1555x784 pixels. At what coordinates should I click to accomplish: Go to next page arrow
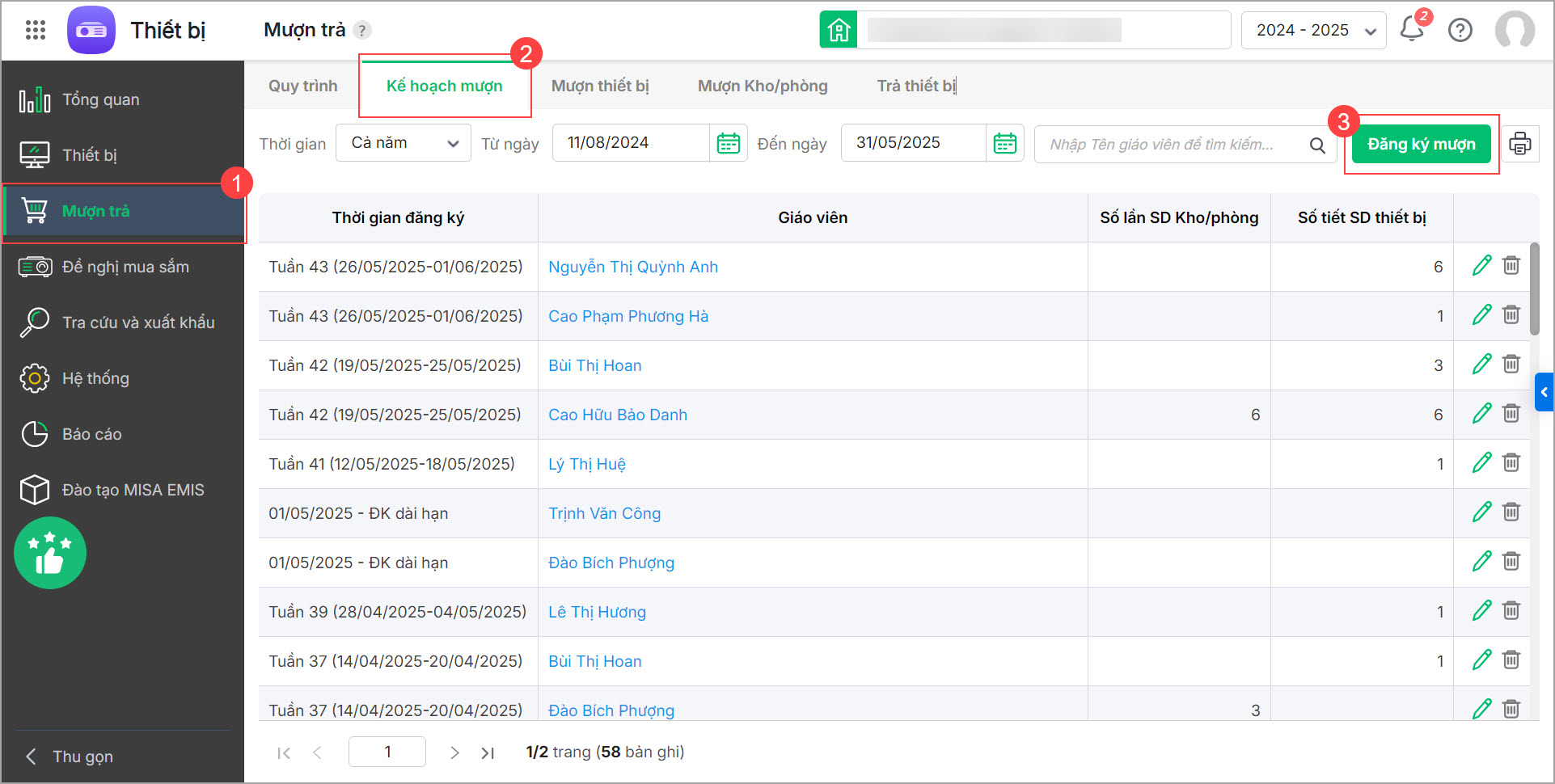pyautogui.click(x=454, y=752)
